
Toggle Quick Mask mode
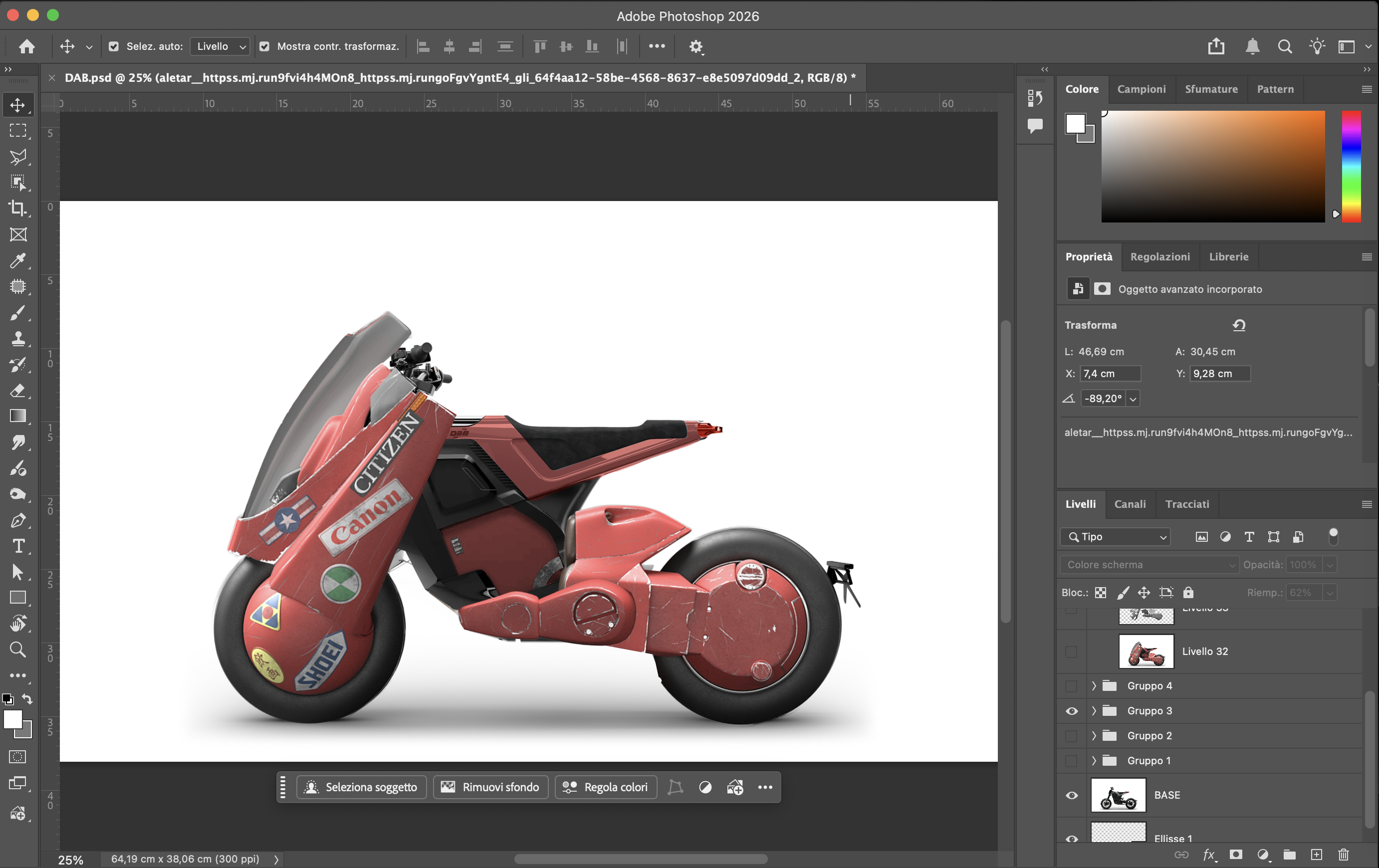point(18,757)
